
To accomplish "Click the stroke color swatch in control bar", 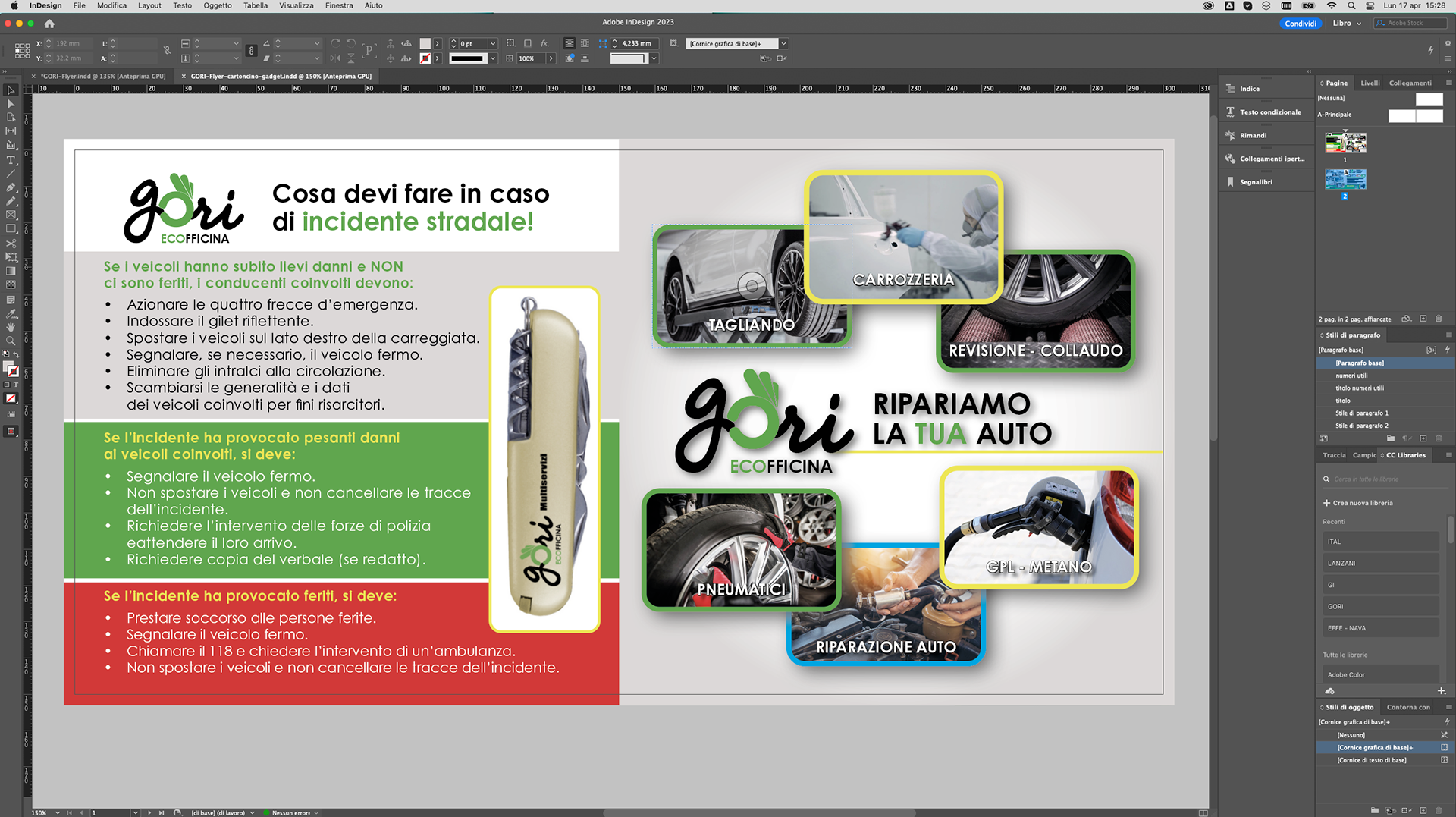I will click(x=425, y=58).
